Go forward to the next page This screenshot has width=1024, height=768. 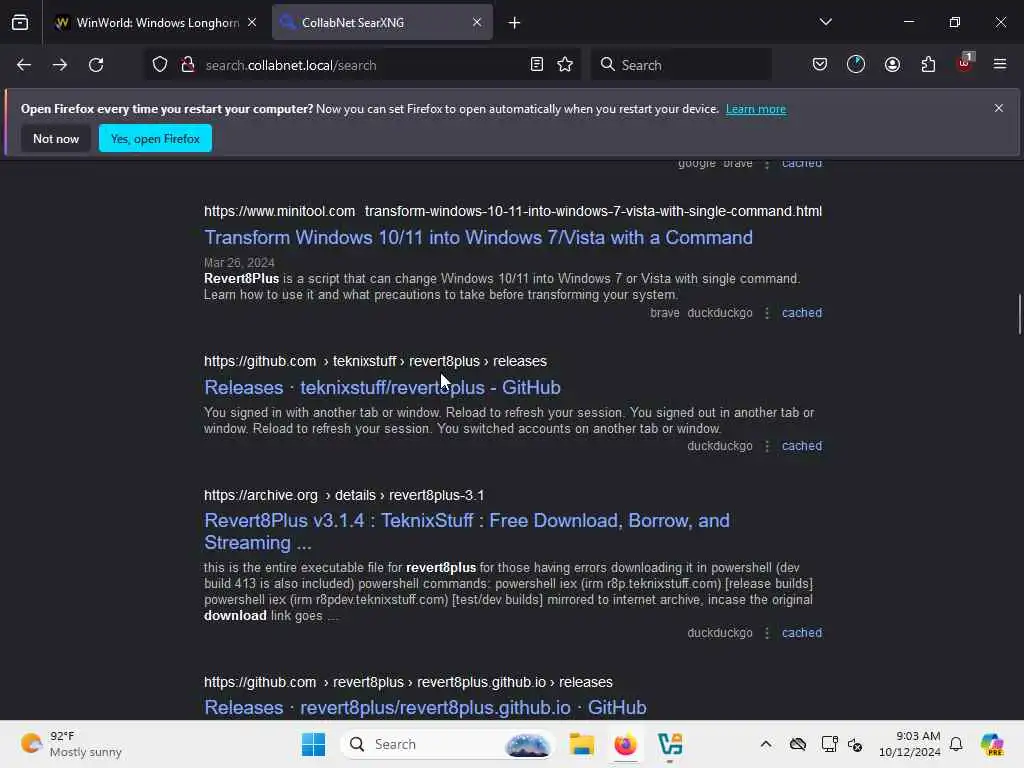coord(60,65)
